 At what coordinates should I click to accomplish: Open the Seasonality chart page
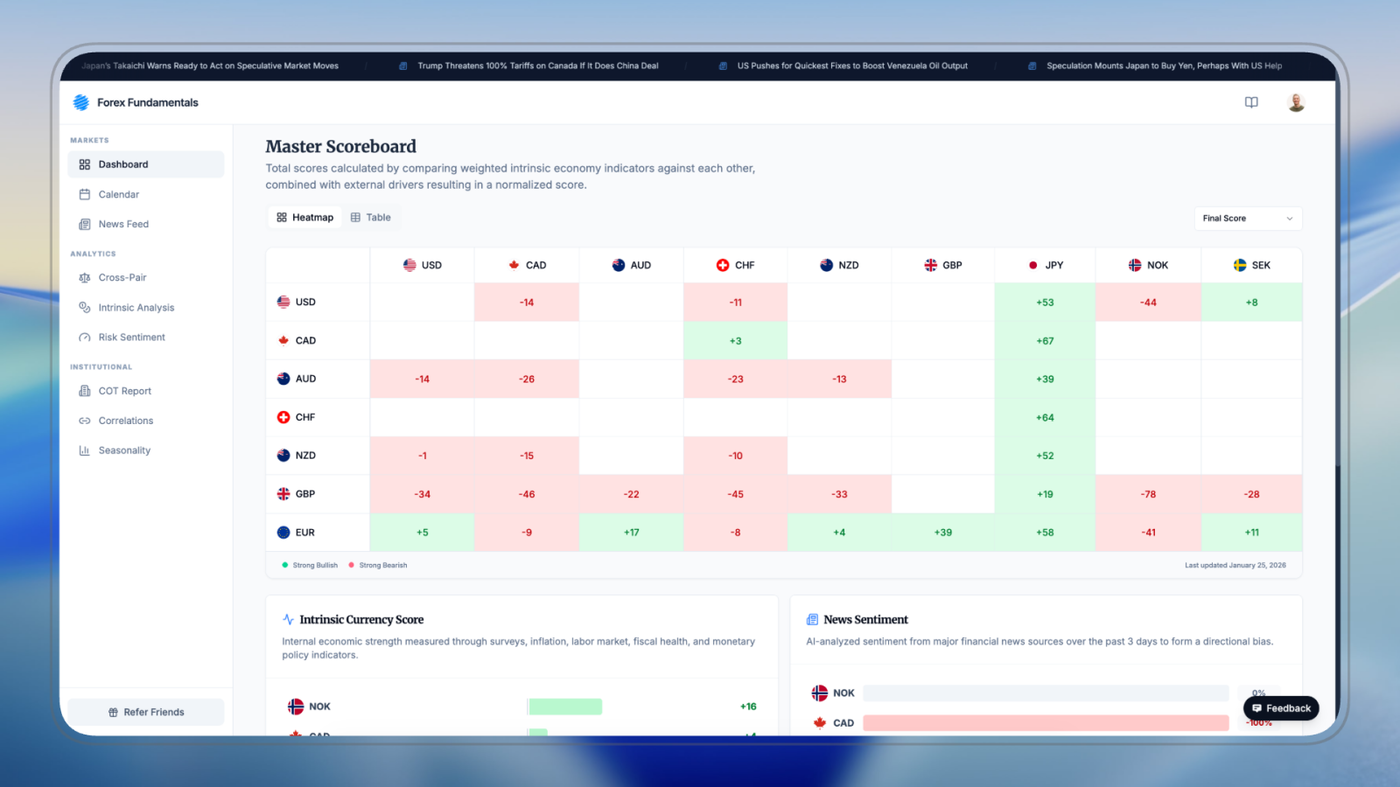tap(124, 450)
